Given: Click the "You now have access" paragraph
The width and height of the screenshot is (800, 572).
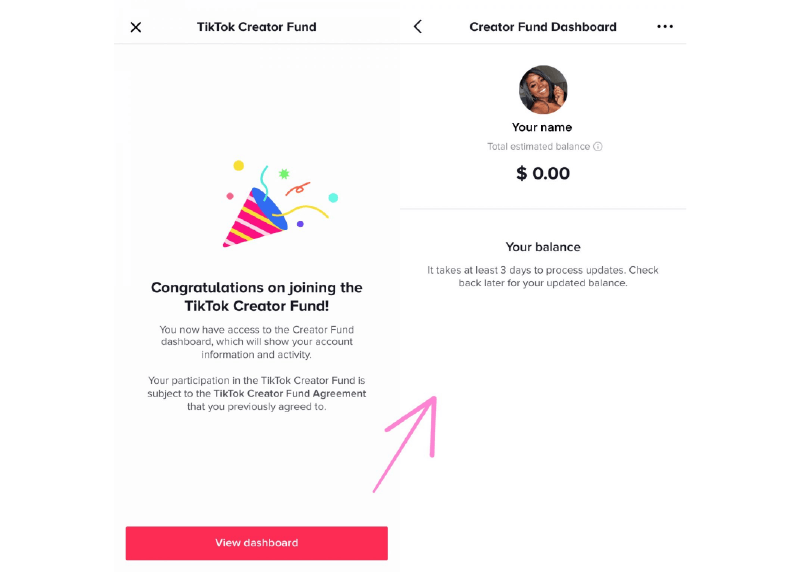Looking at the screenshot, I should click(257, 342).
